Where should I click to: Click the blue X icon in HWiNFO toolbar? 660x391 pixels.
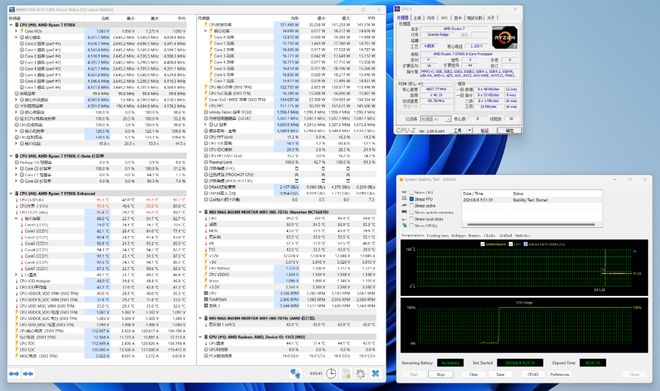pyautogui.click(x=375, y=373)
